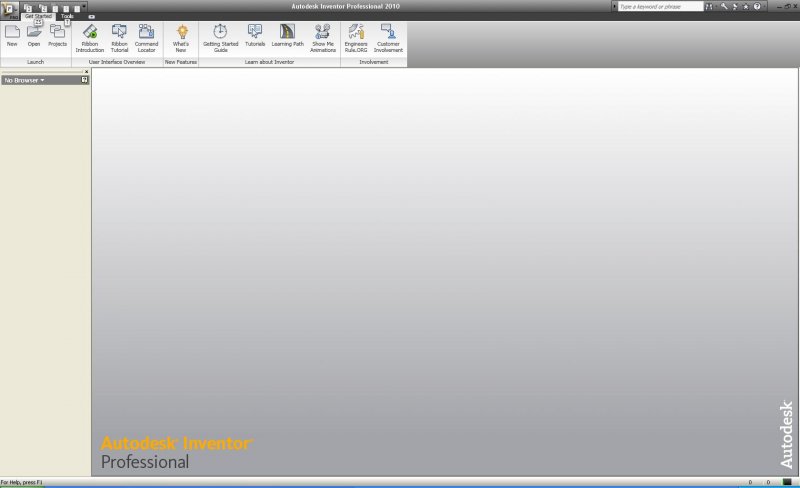Open Customer Involvement program
This screenshot has height=488, width=800.
click(x=388, y=38)
